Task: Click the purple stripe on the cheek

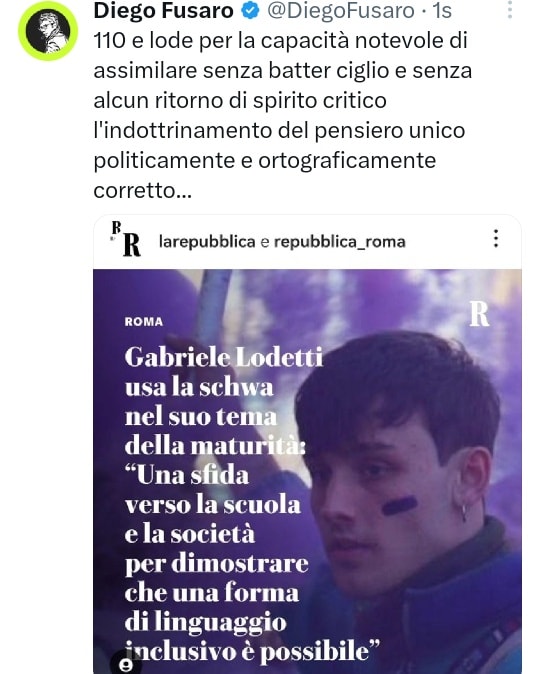Action: click(399, 506)
